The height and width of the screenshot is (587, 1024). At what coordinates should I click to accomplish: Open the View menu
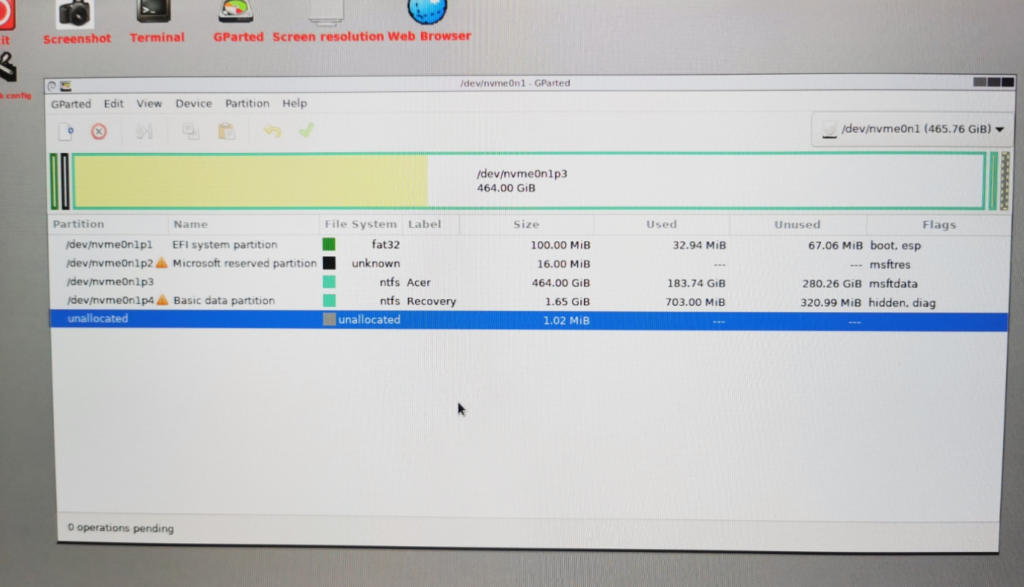(149, 103)
